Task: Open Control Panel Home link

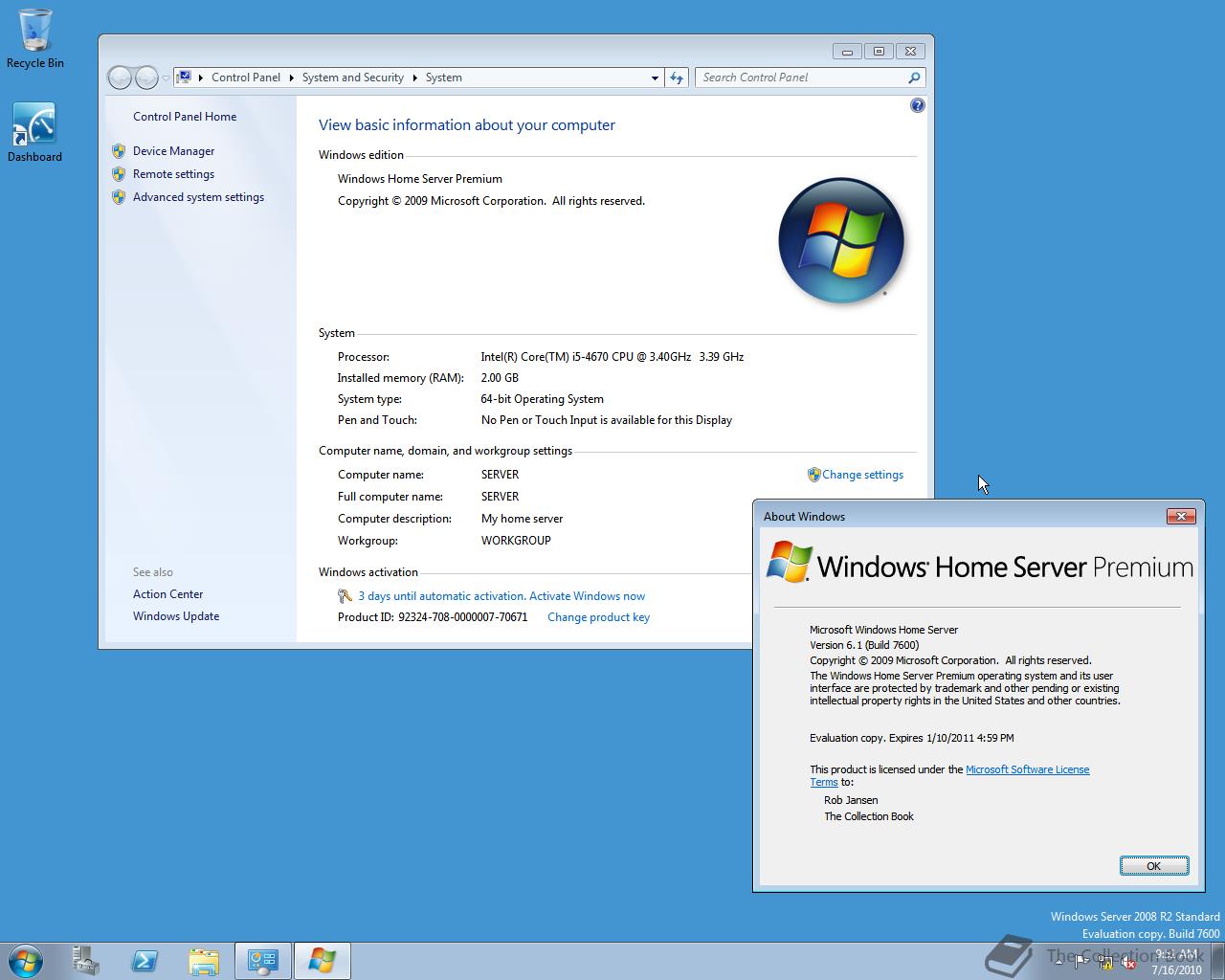Action: pos(185,117)
